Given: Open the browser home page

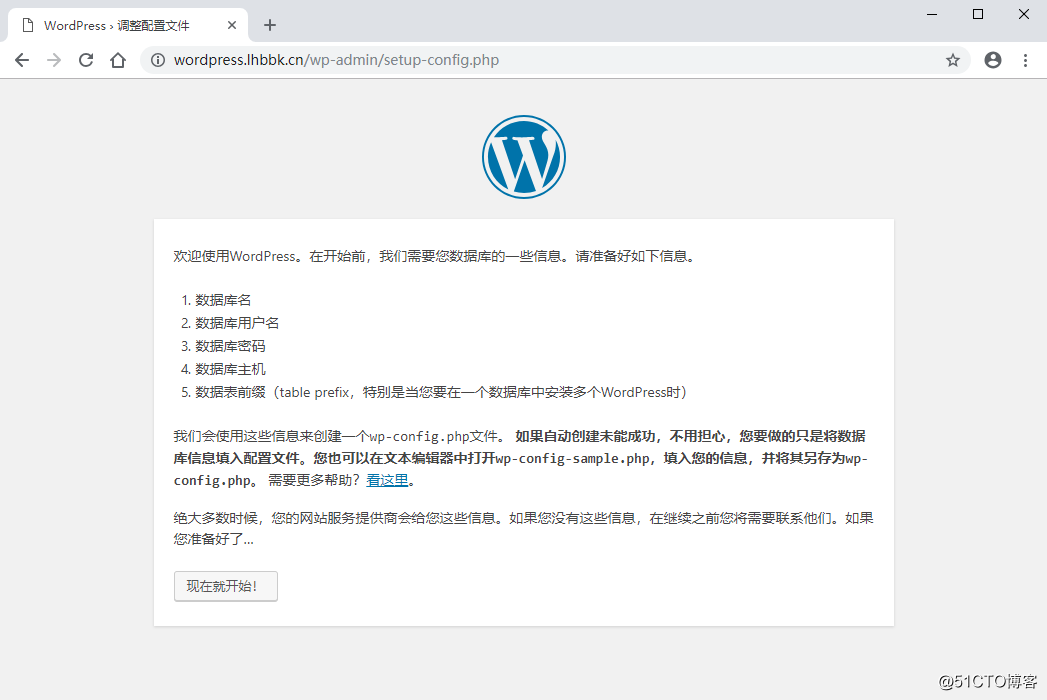Looking at the screenshot, I should click(118, 60).
